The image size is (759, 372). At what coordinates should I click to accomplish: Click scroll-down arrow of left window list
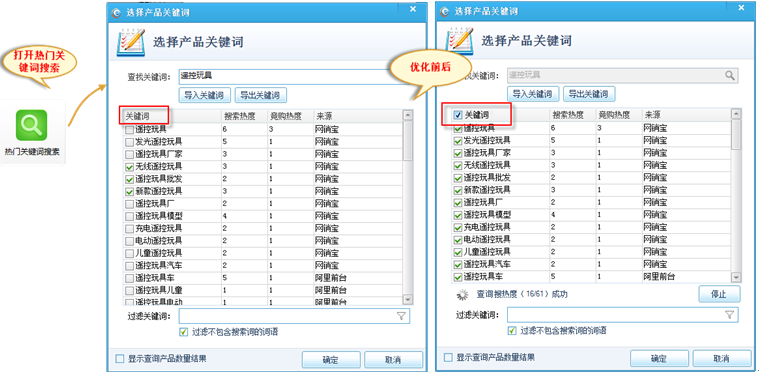[408, 299]
